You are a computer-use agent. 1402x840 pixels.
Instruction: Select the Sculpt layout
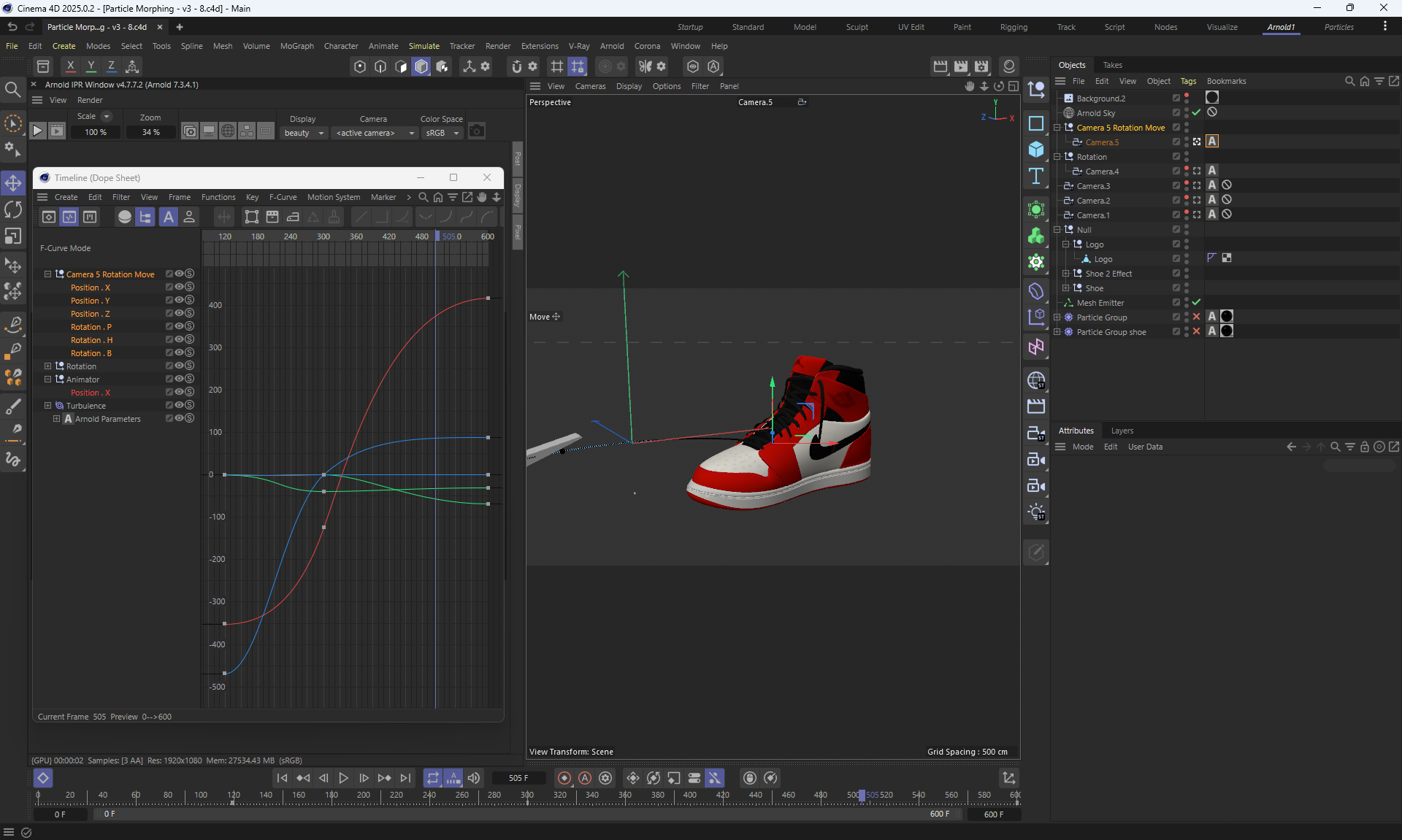[x=857, y=27]
